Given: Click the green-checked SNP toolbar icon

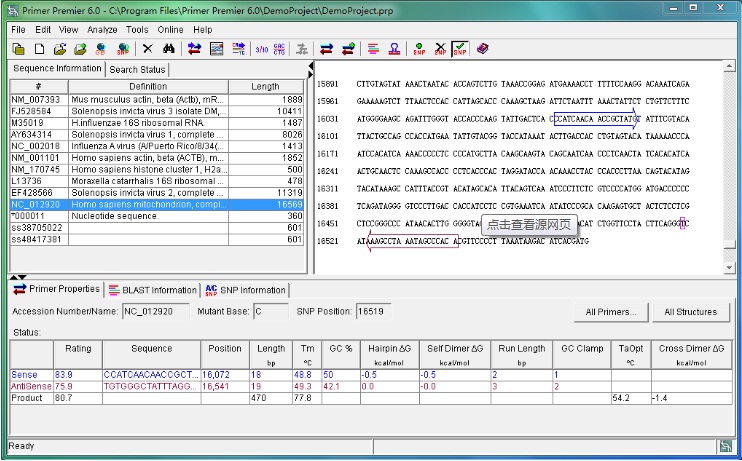Looking at the screenshot, I should click(460, 48).
